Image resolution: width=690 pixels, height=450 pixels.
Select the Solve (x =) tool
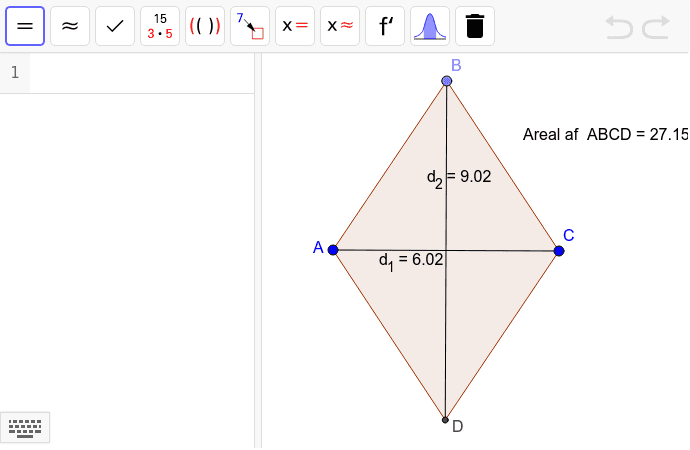click(295, 26)
